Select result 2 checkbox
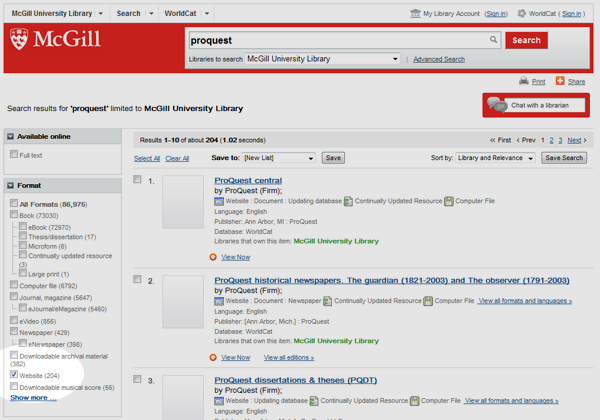The width and height of the screenshot is (600, 420). point(137,279)
